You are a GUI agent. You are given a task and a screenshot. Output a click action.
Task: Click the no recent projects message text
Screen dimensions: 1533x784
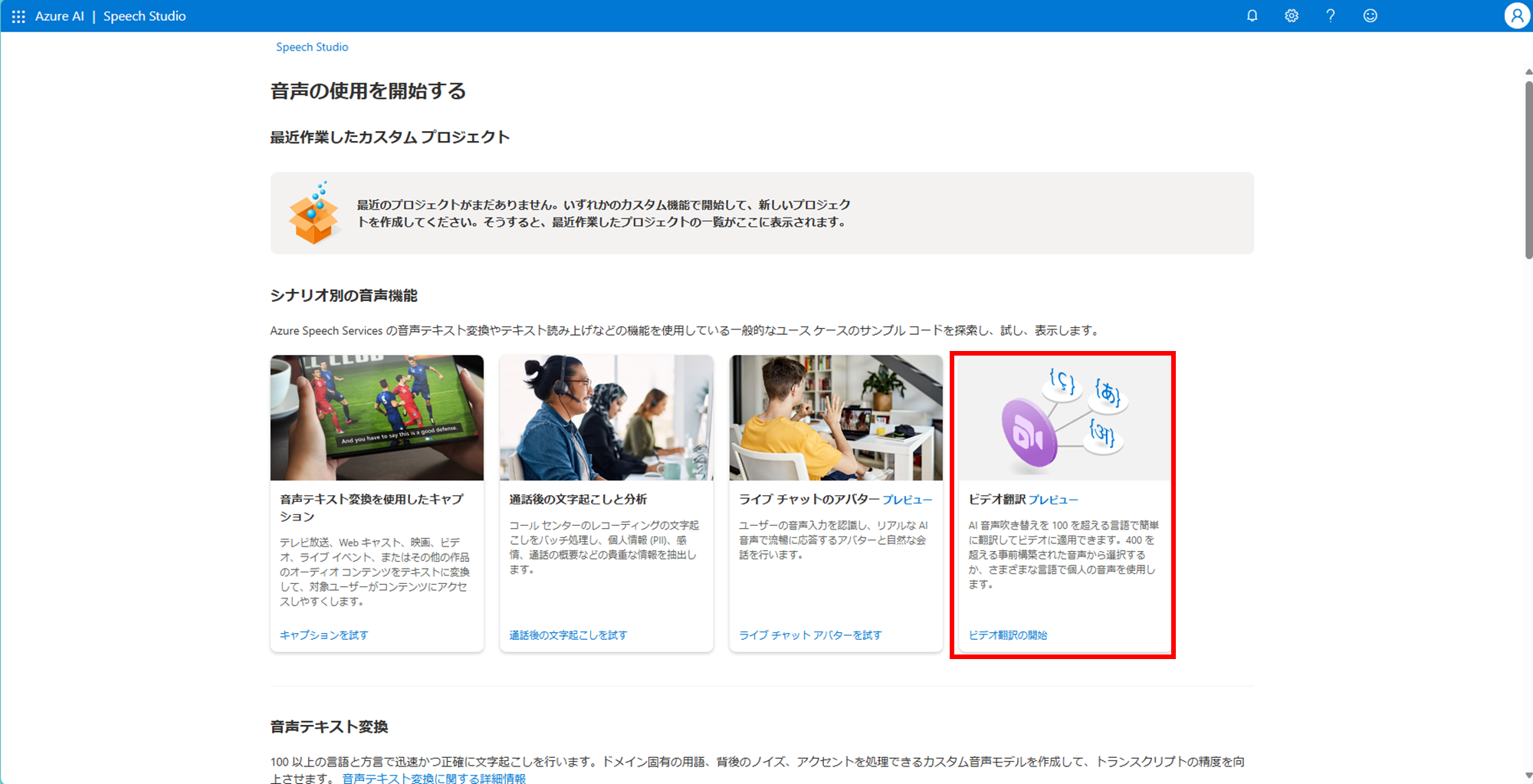coord(604,213)
